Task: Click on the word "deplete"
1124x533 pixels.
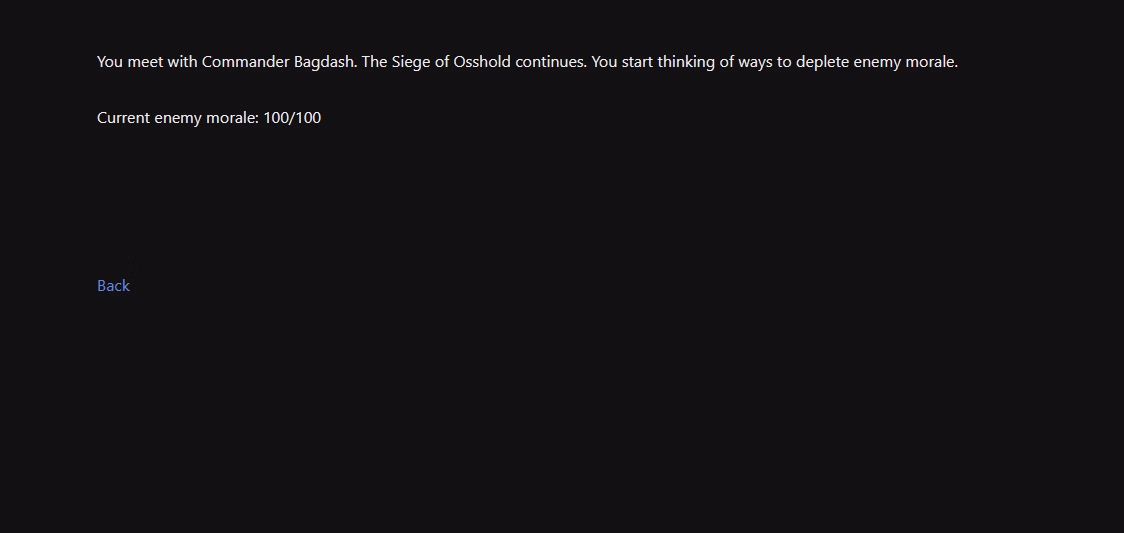Action: (x=822, y=62)
